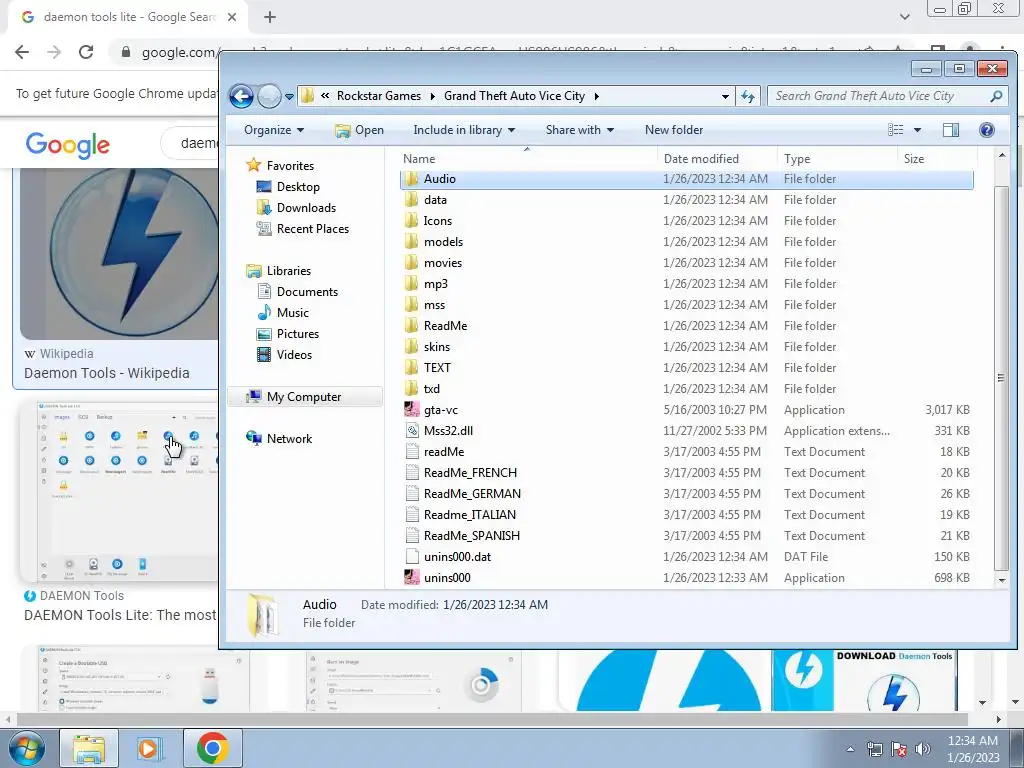
Task: Click the taskbar volume speaker icon
Action: pyautogui.click(x=923, y=749)
